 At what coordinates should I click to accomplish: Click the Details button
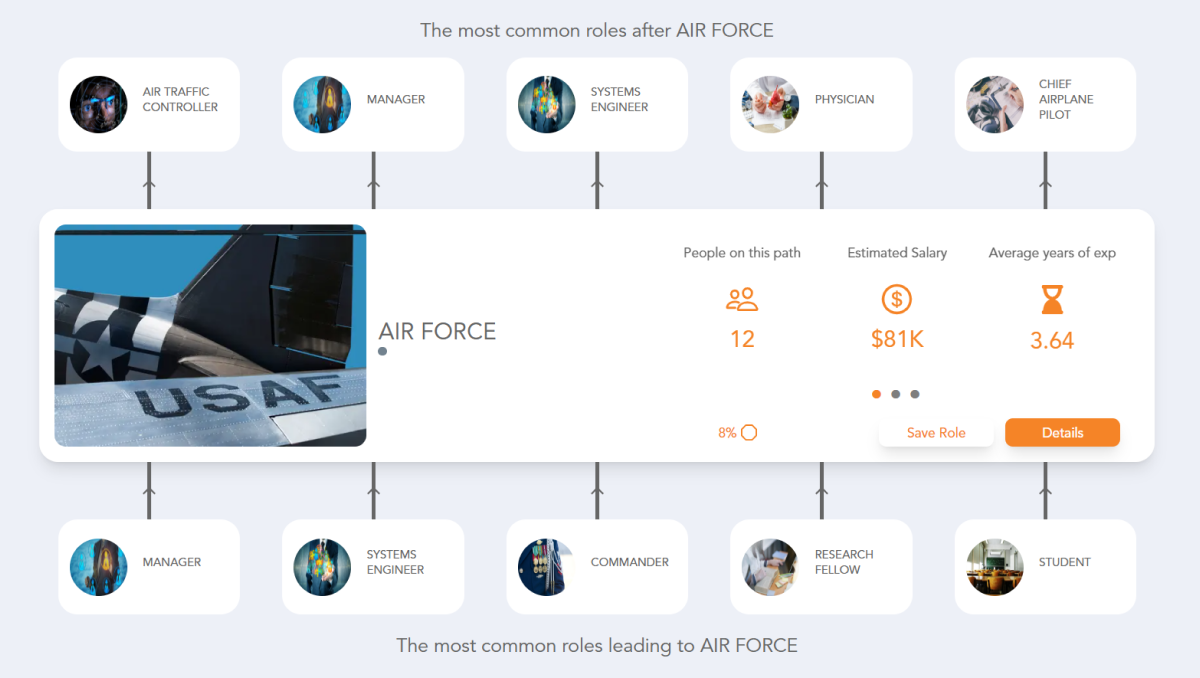pos(1062,432)
